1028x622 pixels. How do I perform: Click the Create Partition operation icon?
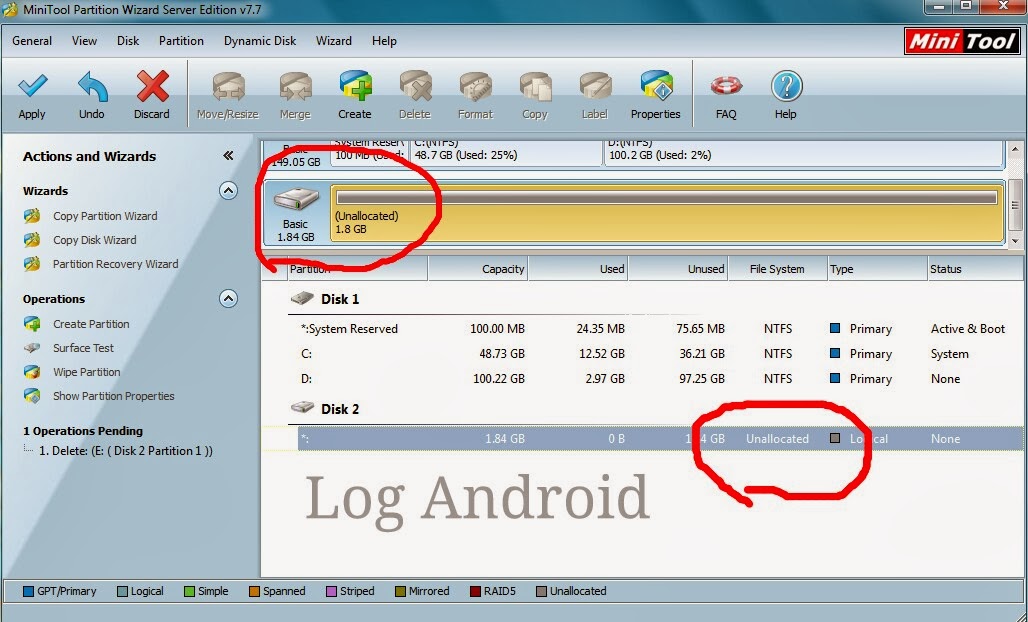[31, 324]
